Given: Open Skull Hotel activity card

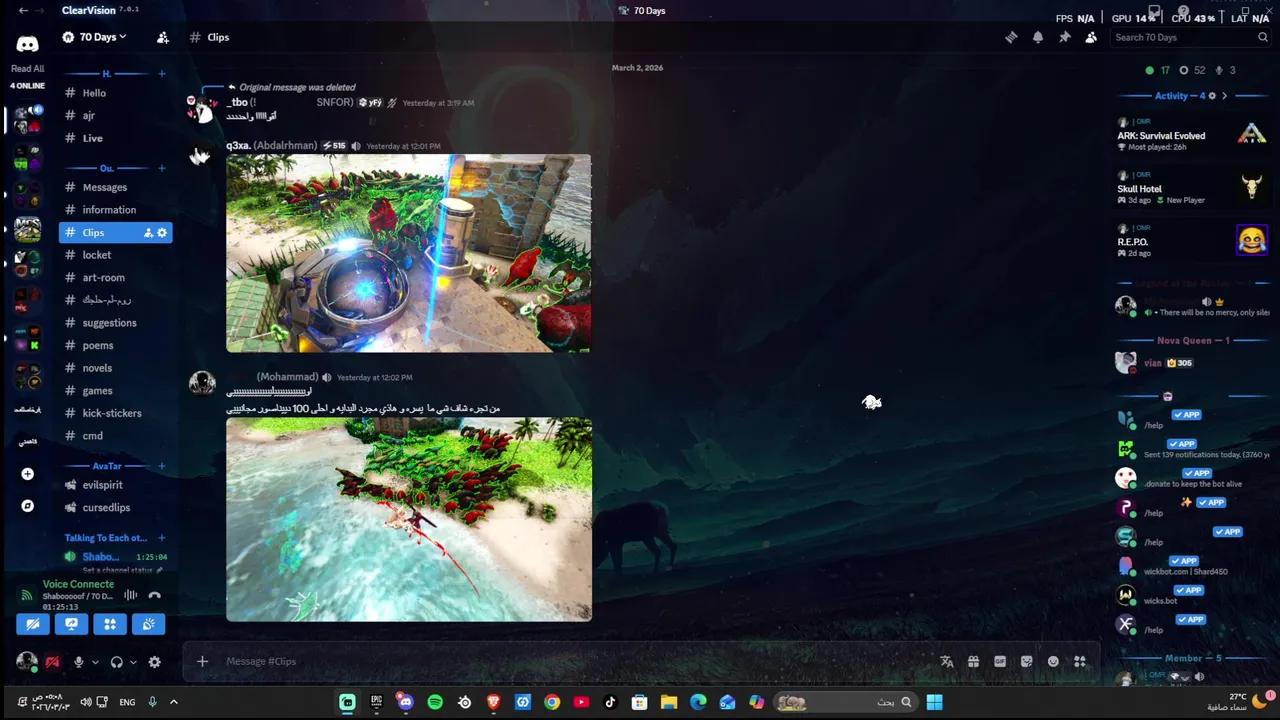Looking at the screenshot, I should click(1192, 188).
